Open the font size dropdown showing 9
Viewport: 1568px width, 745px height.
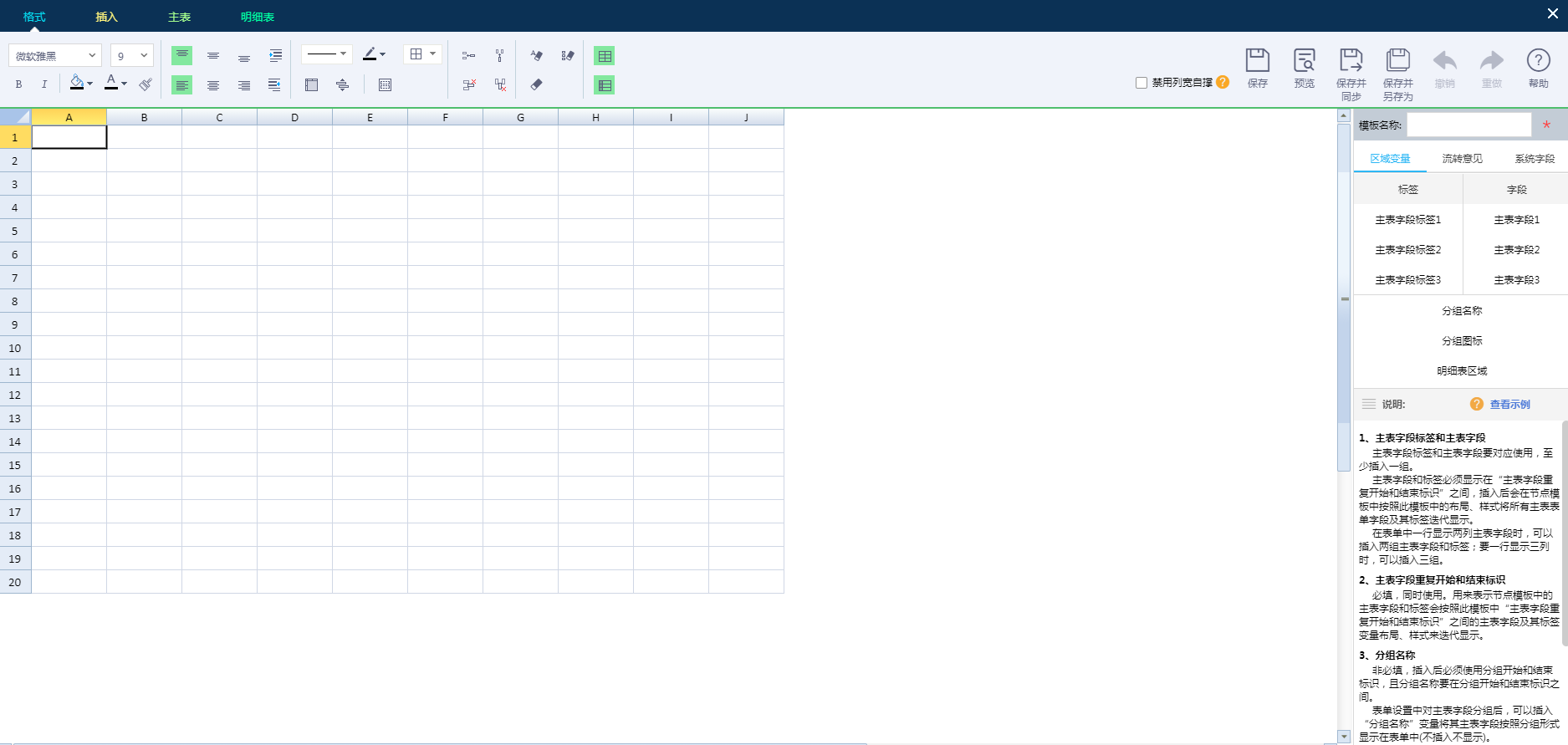[132, 56]
